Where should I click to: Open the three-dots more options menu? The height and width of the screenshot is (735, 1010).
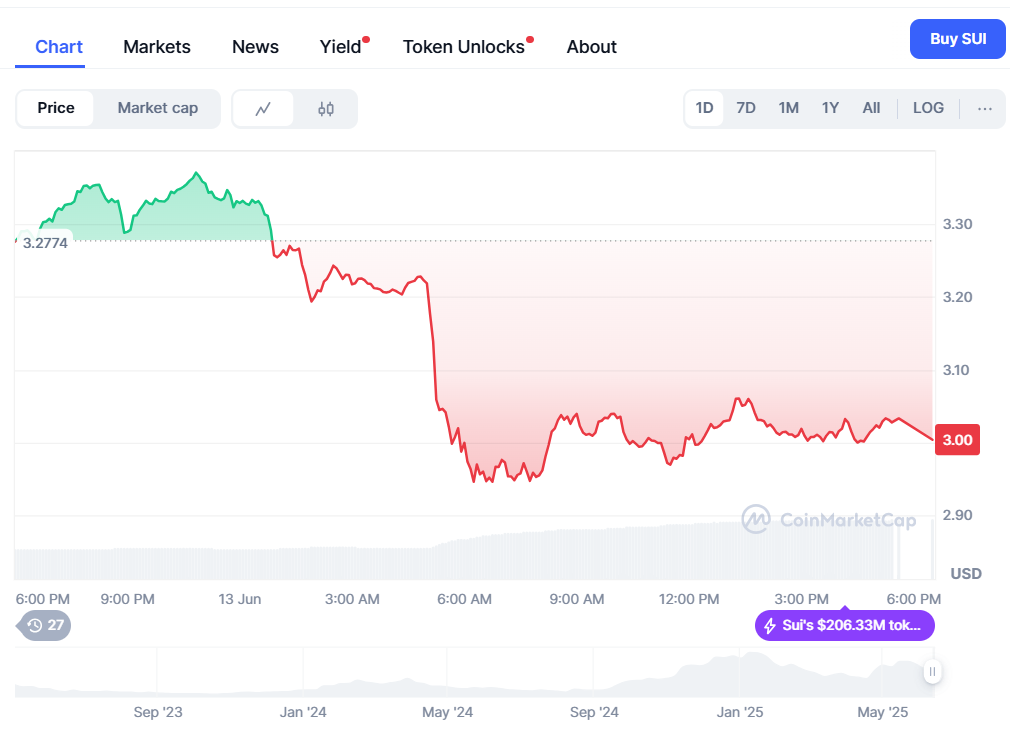coord(984,109)
